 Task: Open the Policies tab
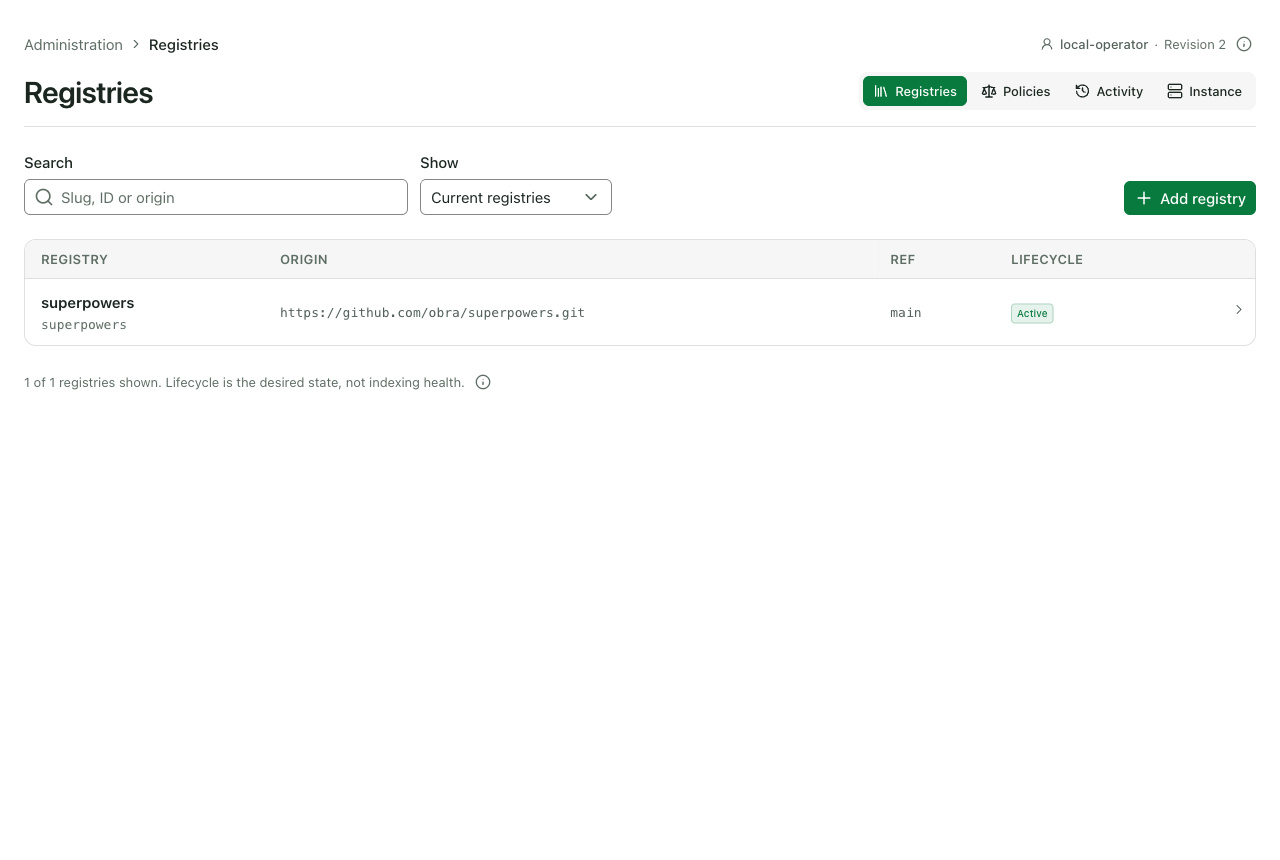pyautogui.click(x=1016, y=91)
